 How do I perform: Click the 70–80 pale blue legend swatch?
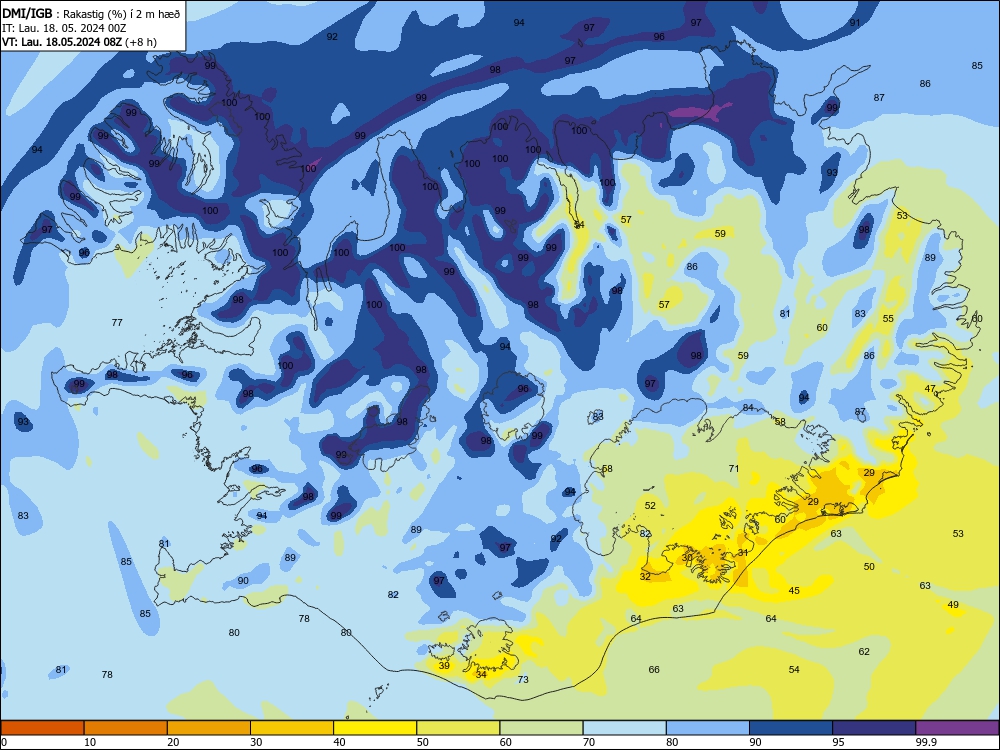(624, 728)
